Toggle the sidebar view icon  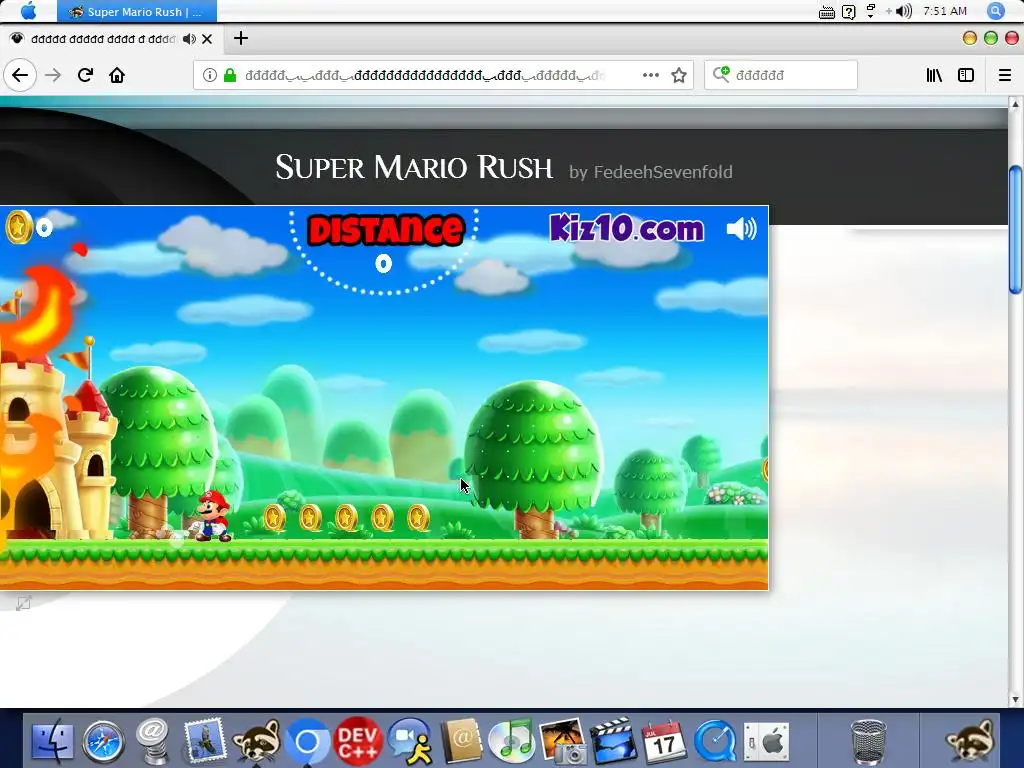pyautogui.click(x=966, y=75)
